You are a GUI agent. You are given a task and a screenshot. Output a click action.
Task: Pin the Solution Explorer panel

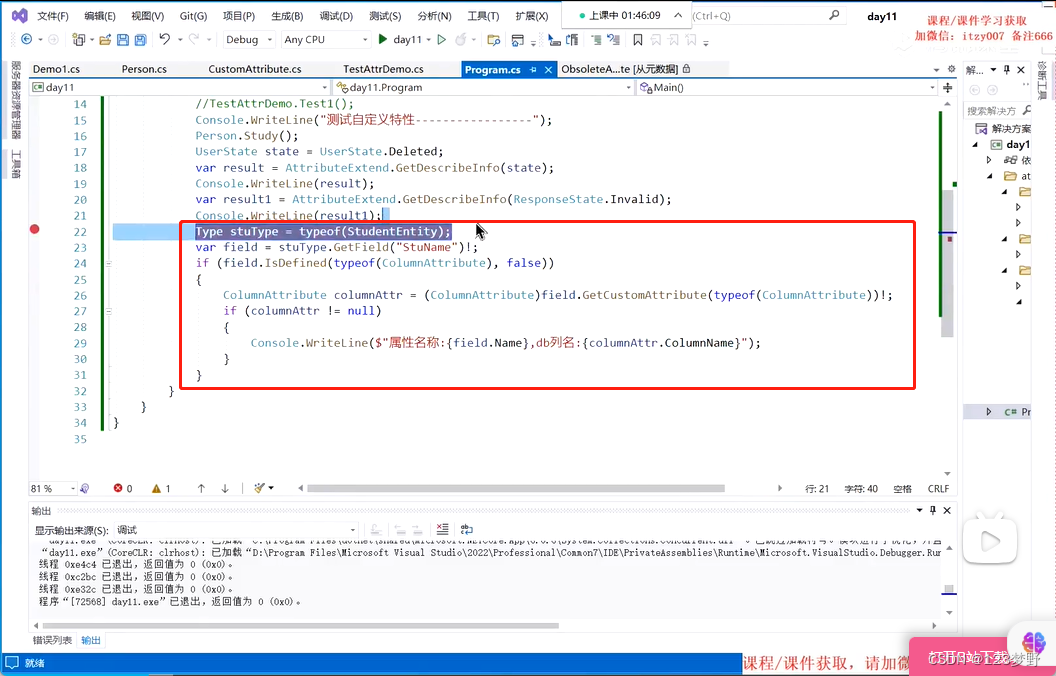tap(1007, 69)
